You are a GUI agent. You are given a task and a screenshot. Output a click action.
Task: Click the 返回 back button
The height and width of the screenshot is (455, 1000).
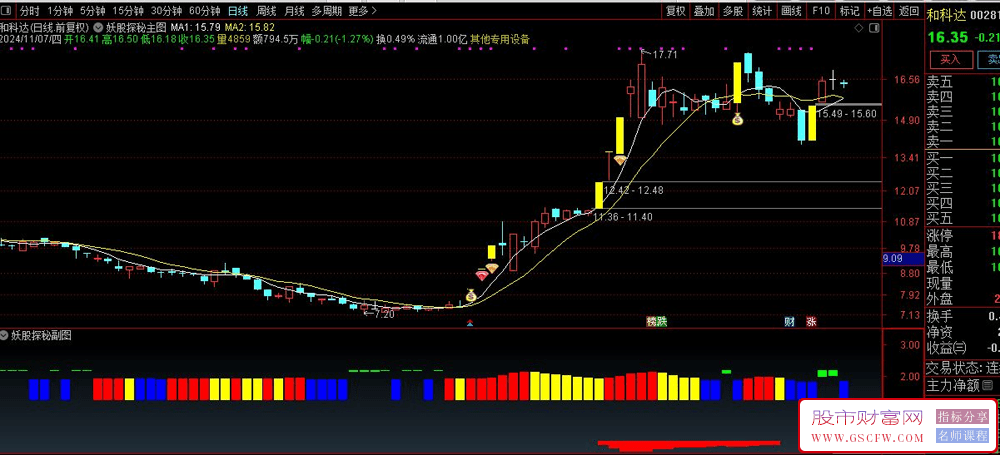(908, 10)
